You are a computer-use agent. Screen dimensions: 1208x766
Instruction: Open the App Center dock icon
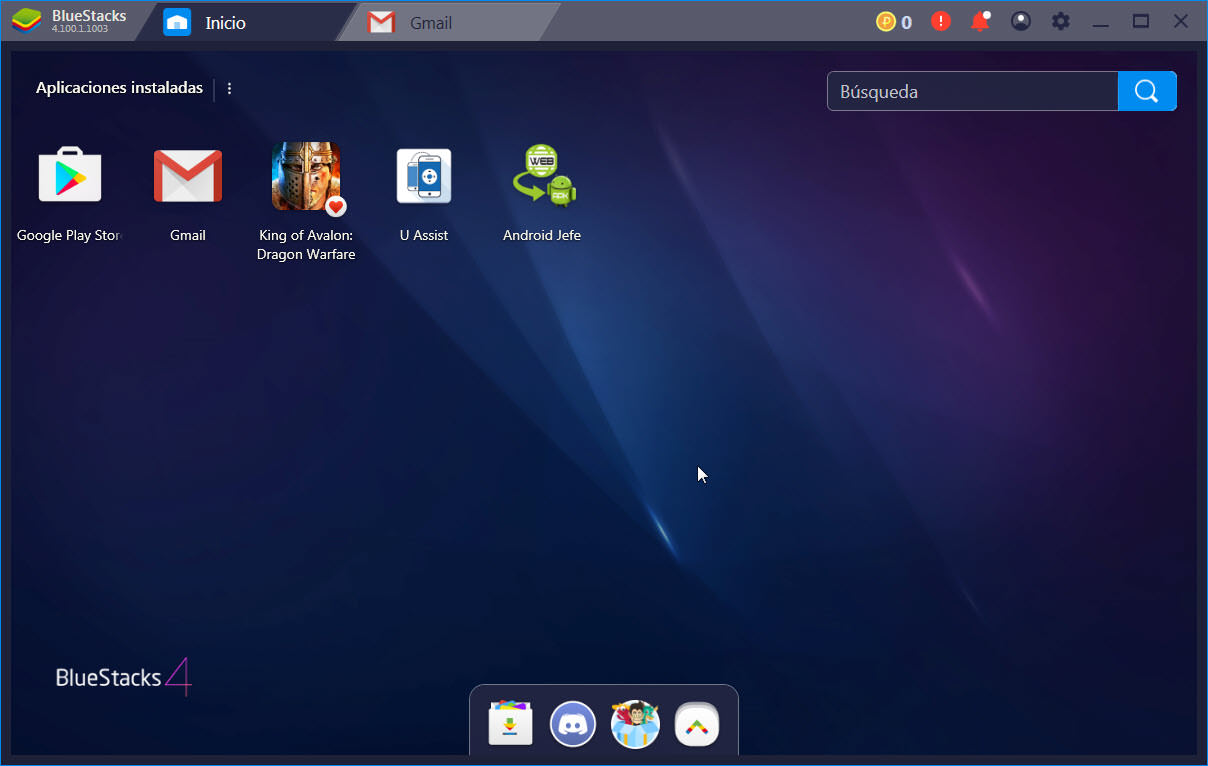(510, 724)
